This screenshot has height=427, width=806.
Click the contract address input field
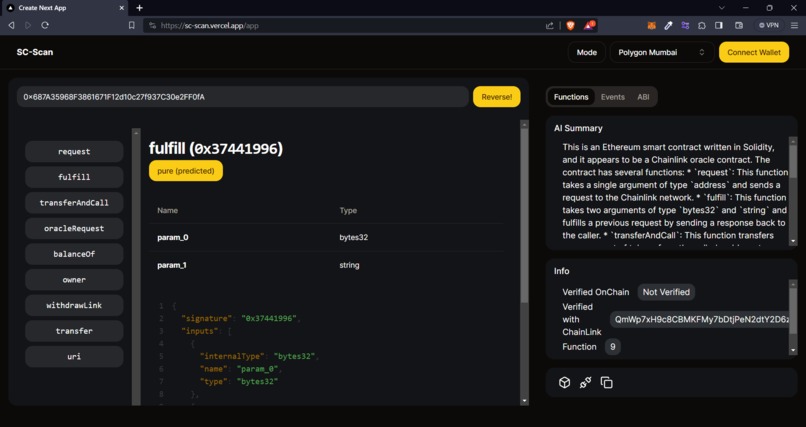point(243,97)
